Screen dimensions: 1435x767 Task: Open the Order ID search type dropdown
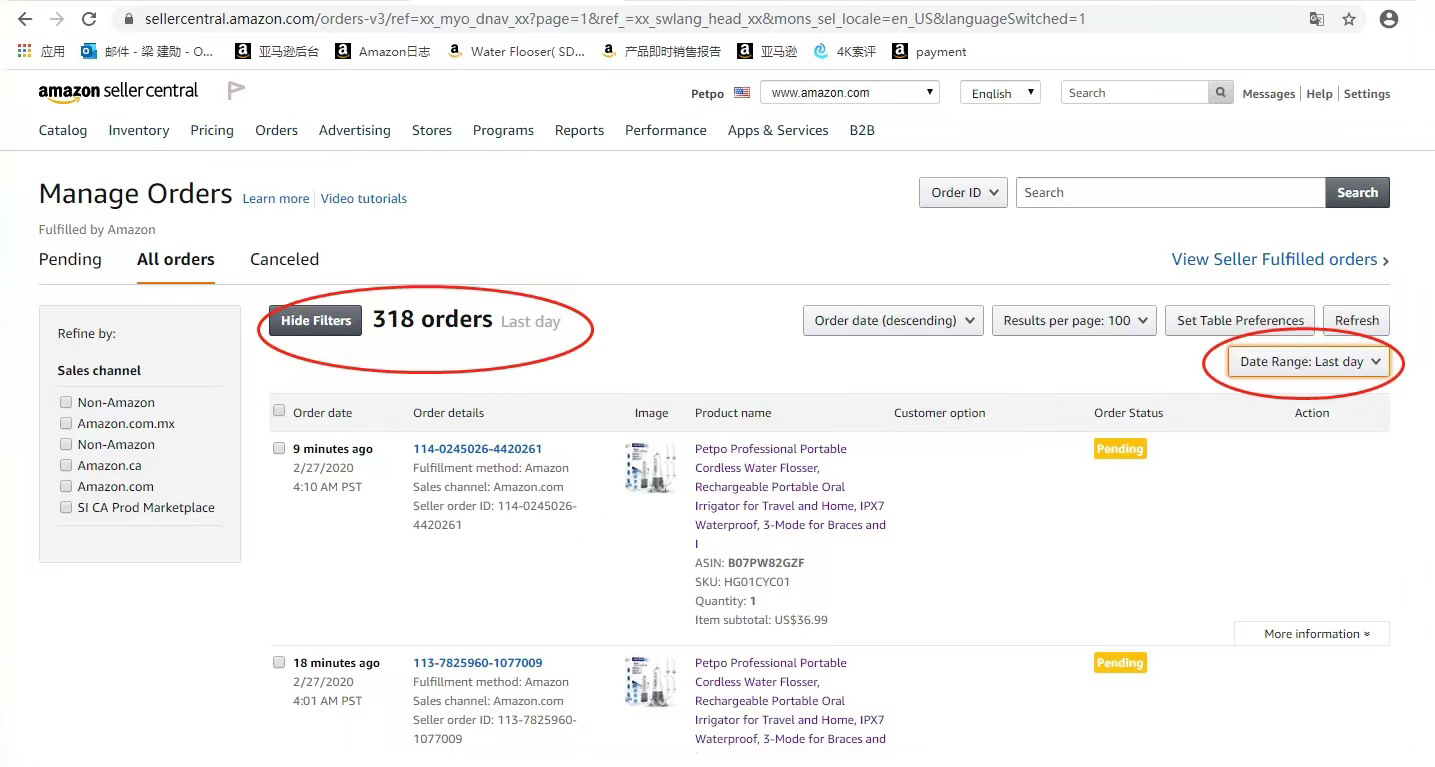963,193
